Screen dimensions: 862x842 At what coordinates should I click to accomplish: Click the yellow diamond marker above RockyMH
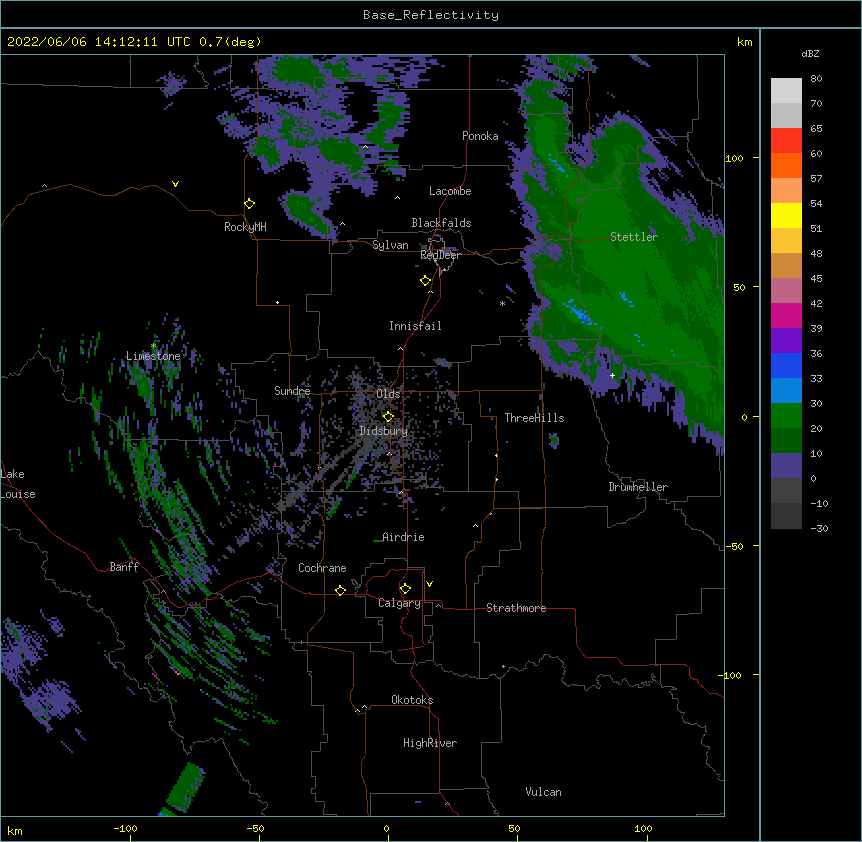pos(250,204)
